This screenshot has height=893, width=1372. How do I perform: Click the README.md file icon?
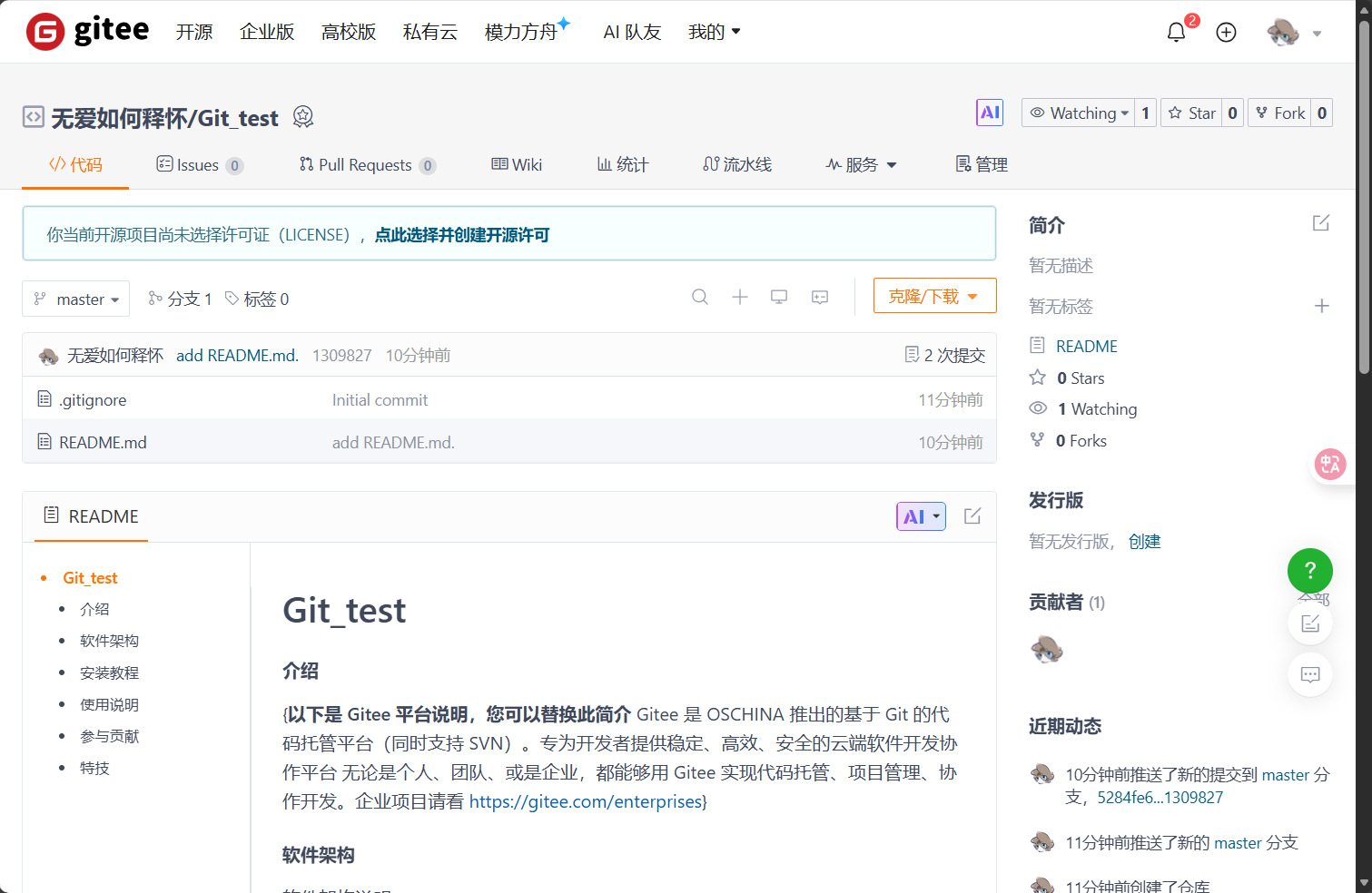pos(44,442)
